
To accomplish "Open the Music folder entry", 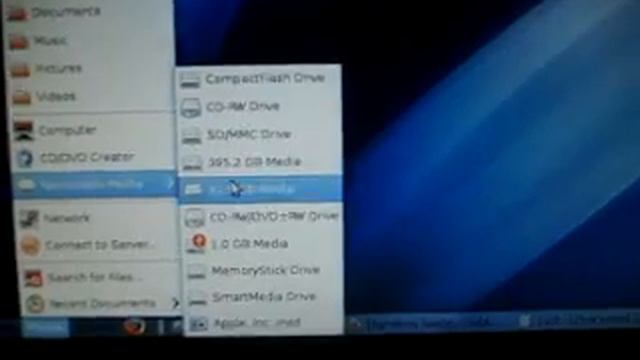I will pyautogui.click(x=91, y=40).
